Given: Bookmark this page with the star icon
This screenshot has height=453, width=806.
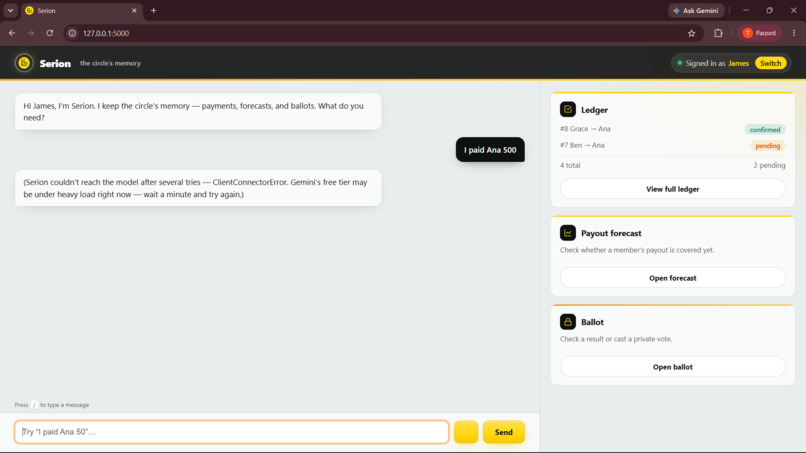Looking at the screenshot, I should coord(691,33).
